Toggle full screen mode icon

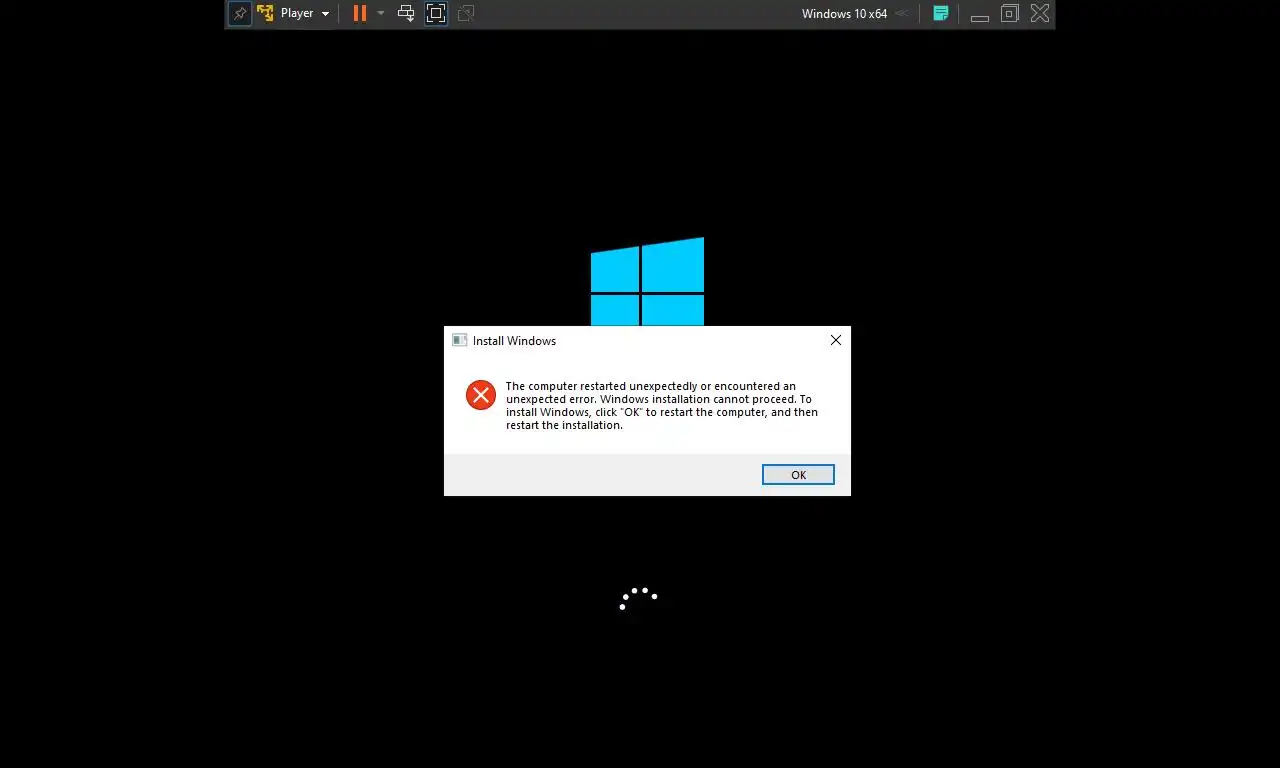tap(436, 14)
